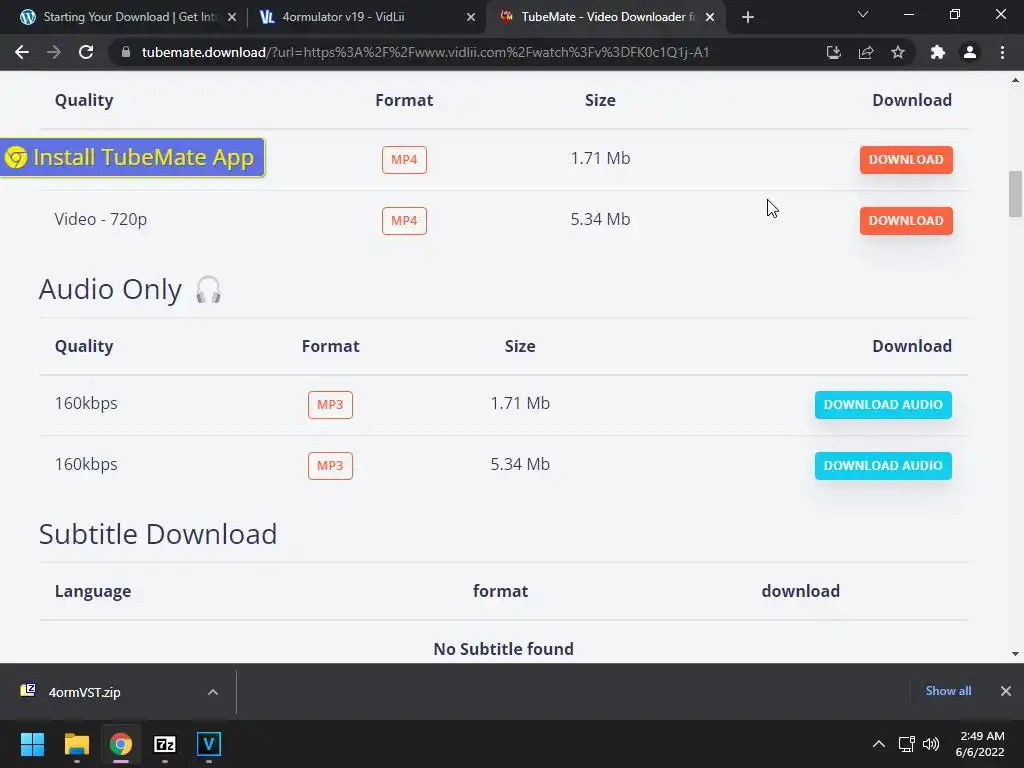
Task: Close the 4ormulator VidLii tab
Action: point(471,17)
